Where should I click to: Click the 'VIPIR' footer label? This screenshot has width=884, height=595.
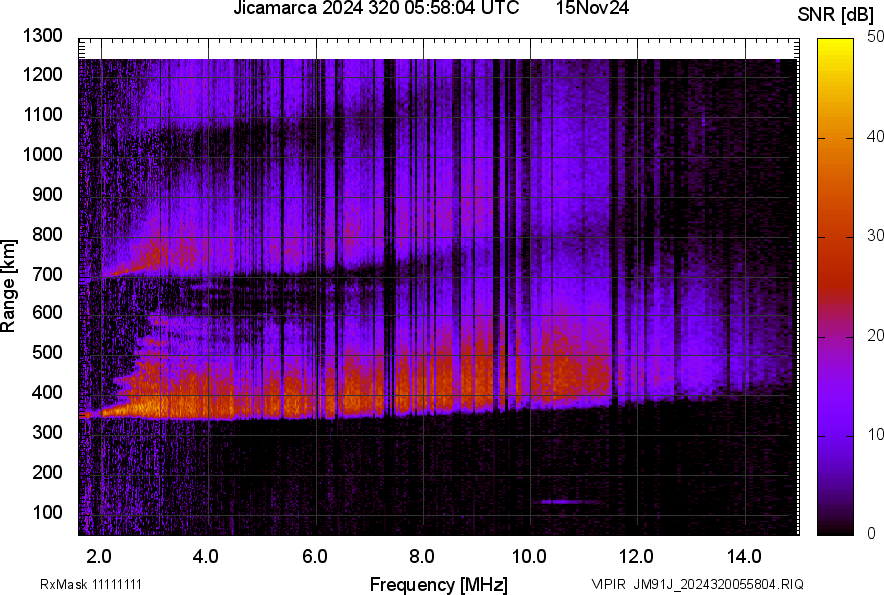608,584
